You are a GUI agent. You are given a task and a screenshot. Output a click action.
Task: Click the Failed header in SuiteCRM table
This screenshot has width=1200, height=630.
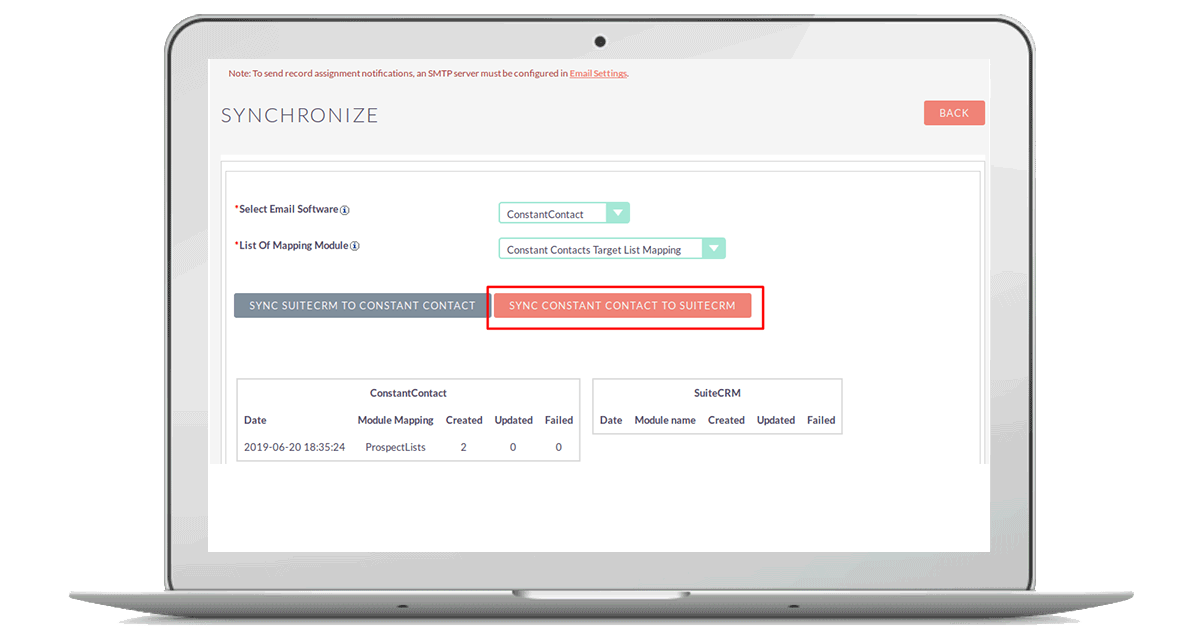tap(821, 420)
